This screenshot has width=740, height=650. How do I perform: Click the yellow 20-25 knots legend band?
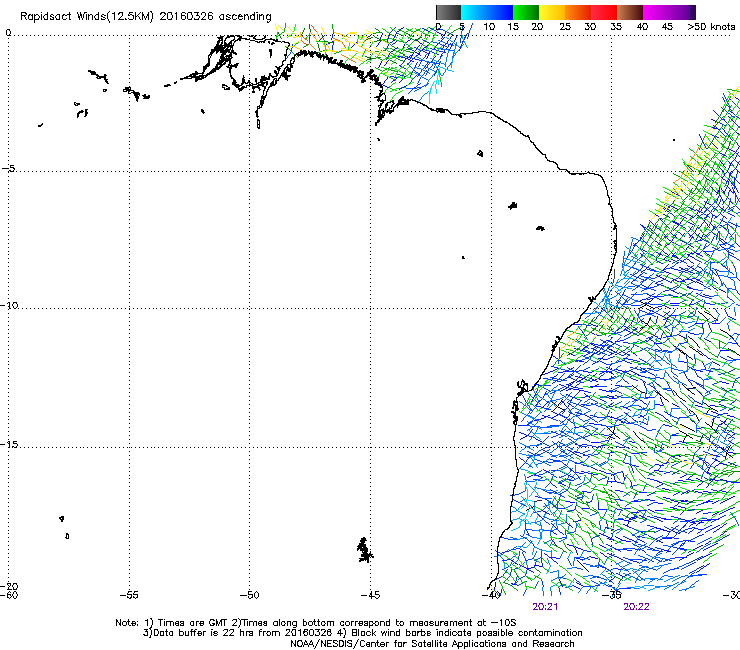pos(552,12)
